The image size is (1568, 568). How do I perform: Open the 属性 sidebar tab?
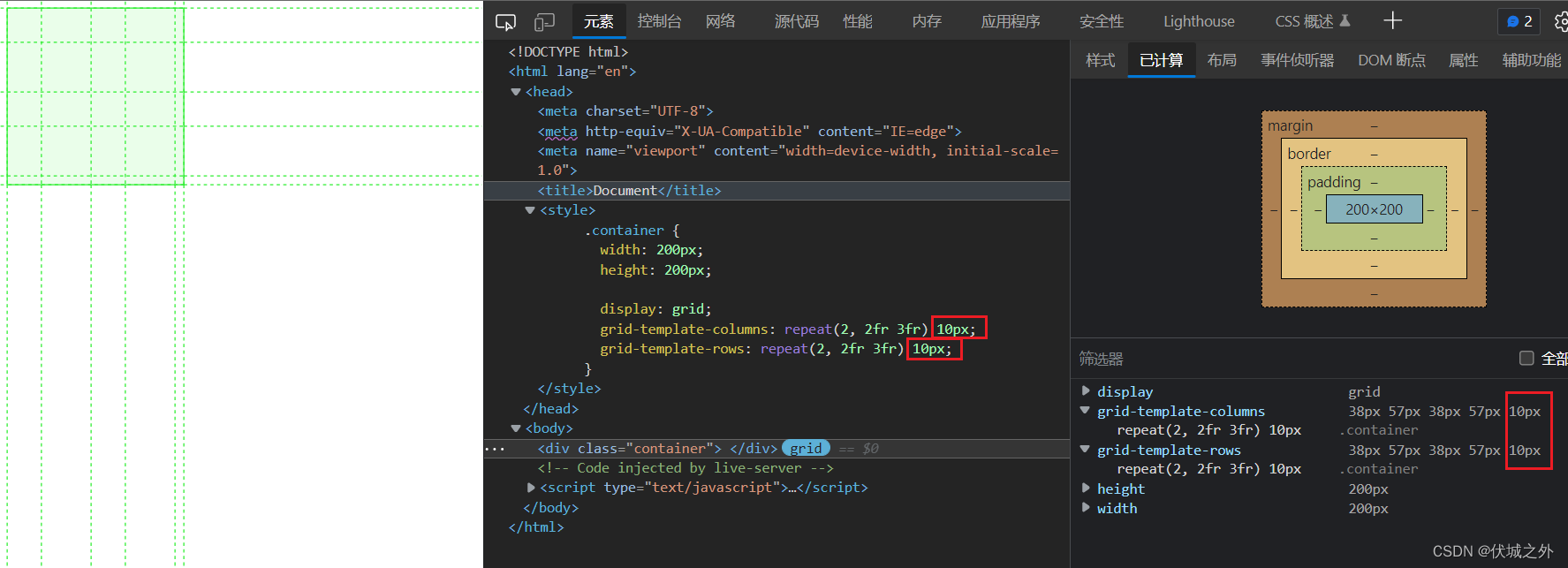(1463, 60)
